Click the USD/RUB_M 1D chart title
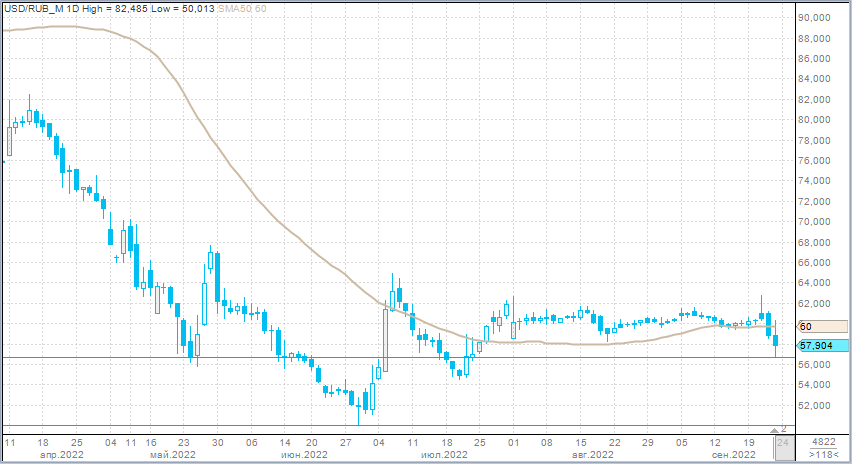This screenshot has height=464, width=852. tap(47, 9)
